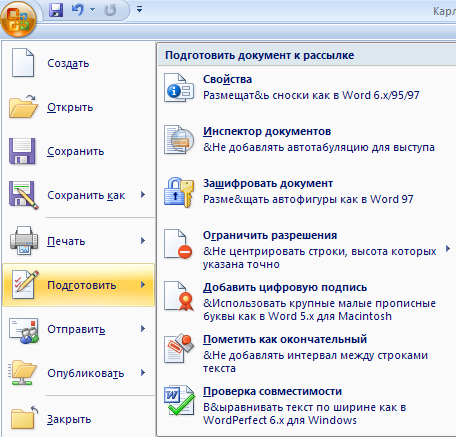The image size is (456, 437).
Task: Open Customize Quick Access Toolbar dropdown
Action: pyautogui.click(x=139, y=9)
